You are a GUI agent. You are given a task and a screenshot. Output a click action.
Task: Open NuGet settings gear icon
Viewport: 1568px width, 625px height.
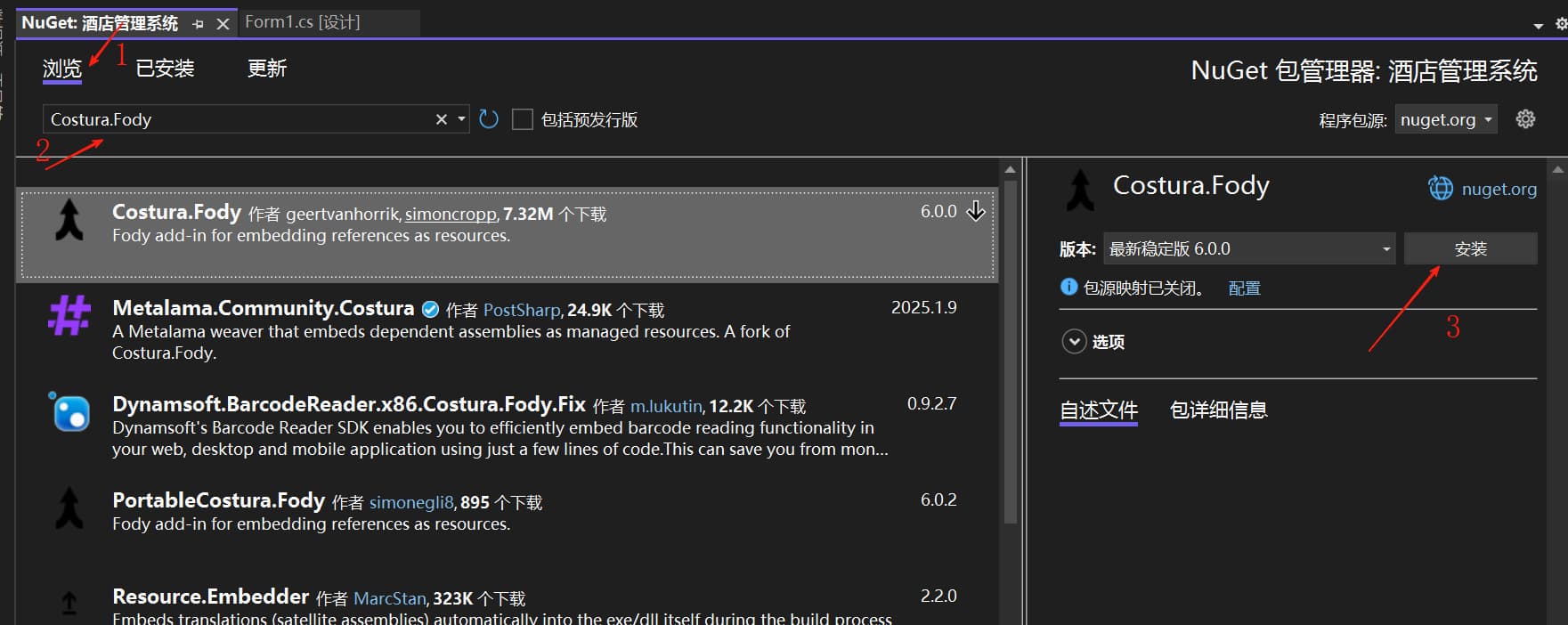click(1525, 119)
